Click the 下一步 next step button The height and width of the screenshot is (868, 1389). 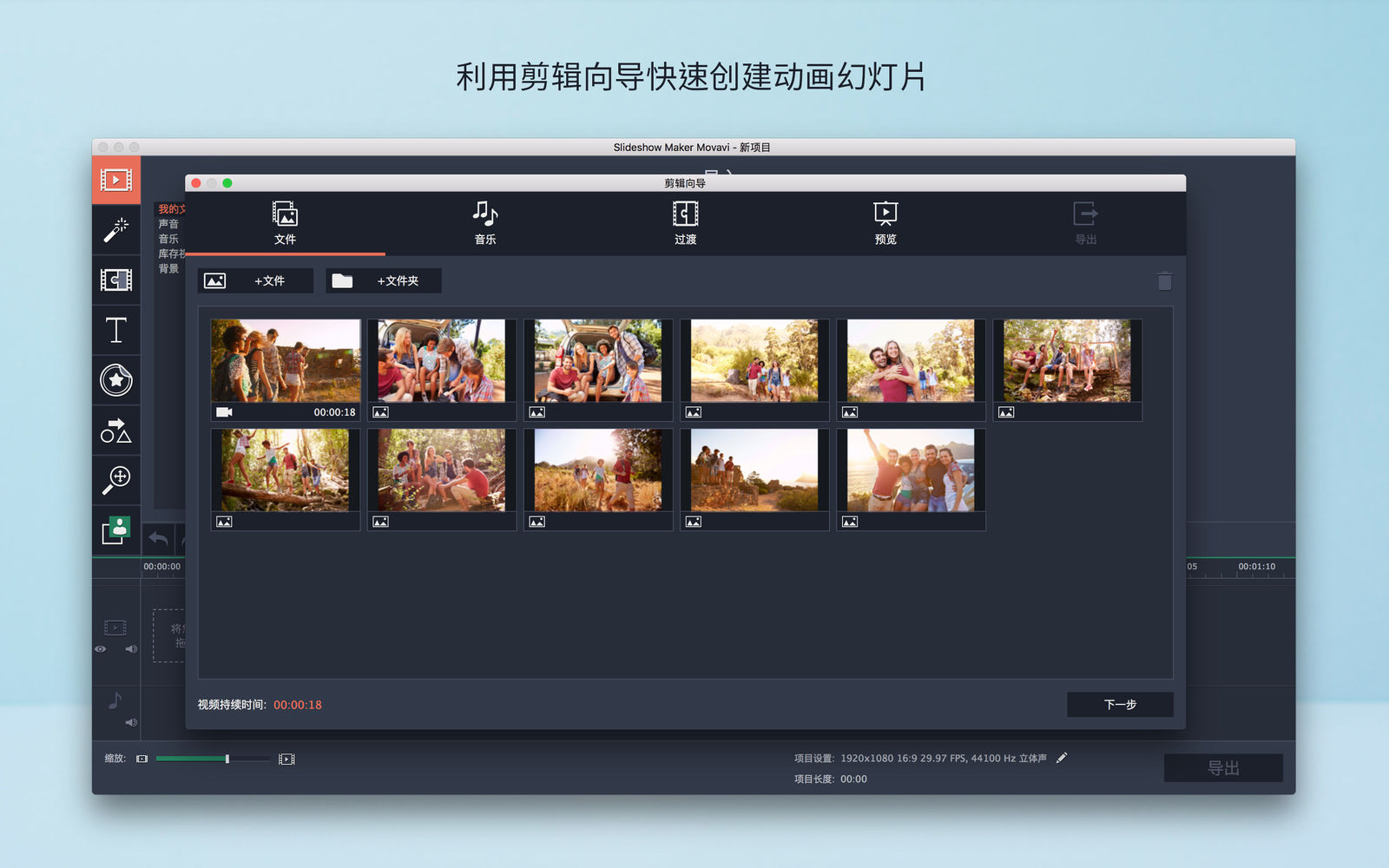(x=1120, y=705)
